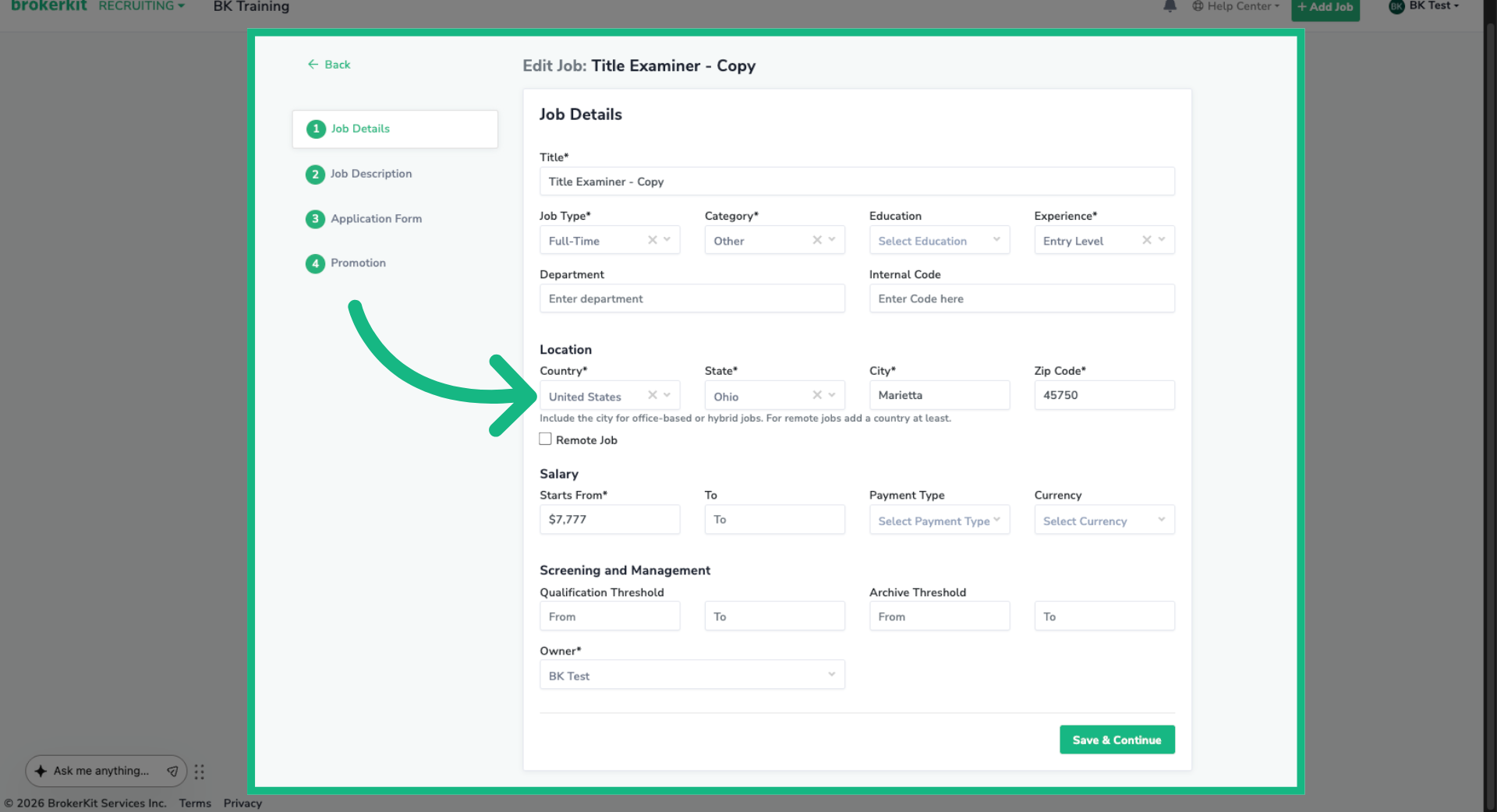Go to Promotion step
1497x812 pixels.
(358, 263)
